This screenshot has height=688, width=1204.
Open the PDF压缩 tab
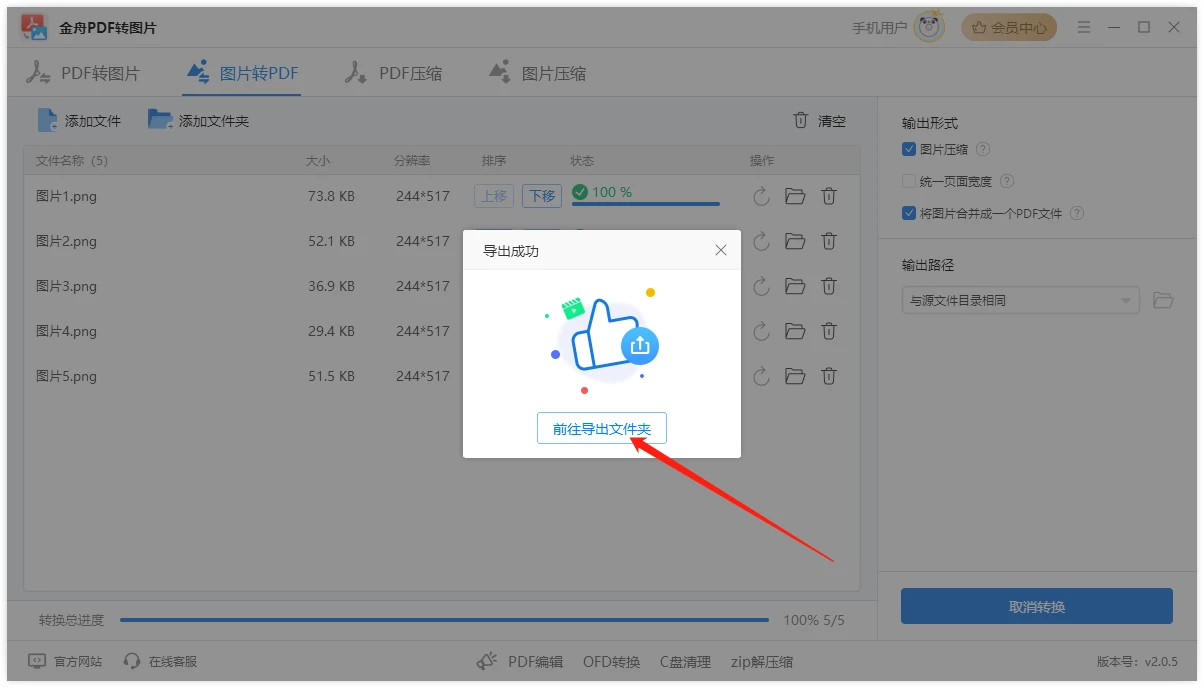(x=394, y=73)
